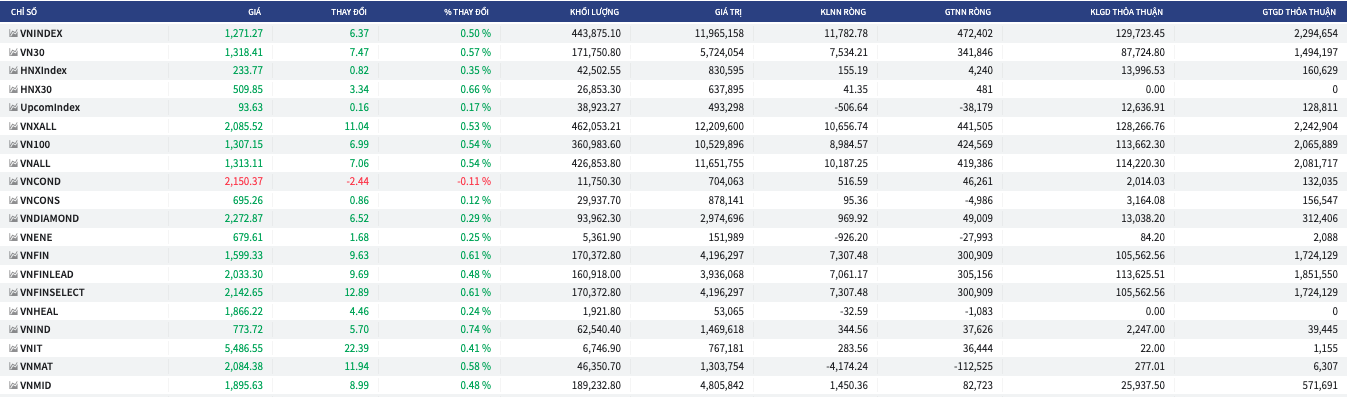Click the GTGD THỎA THUẬN column header
The image size is (1348, 397).
1304,11
